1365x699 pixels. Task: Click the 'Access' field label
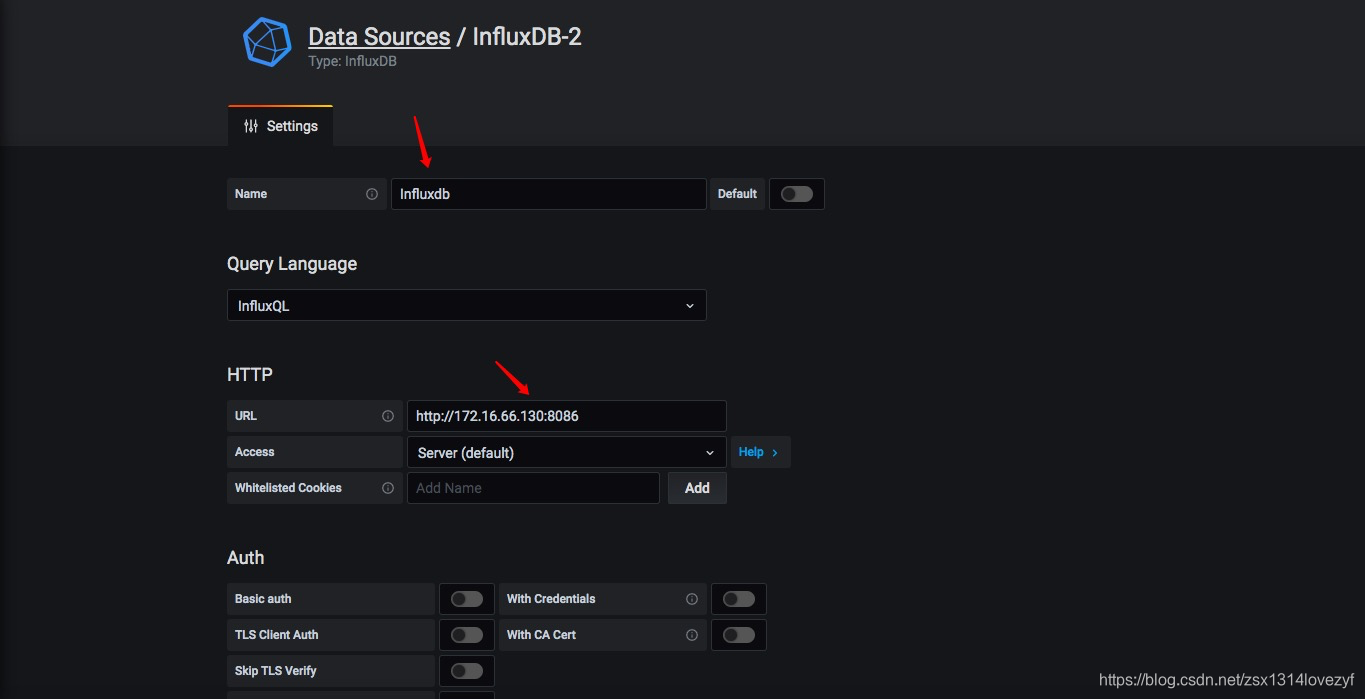(x=255, y=452)
